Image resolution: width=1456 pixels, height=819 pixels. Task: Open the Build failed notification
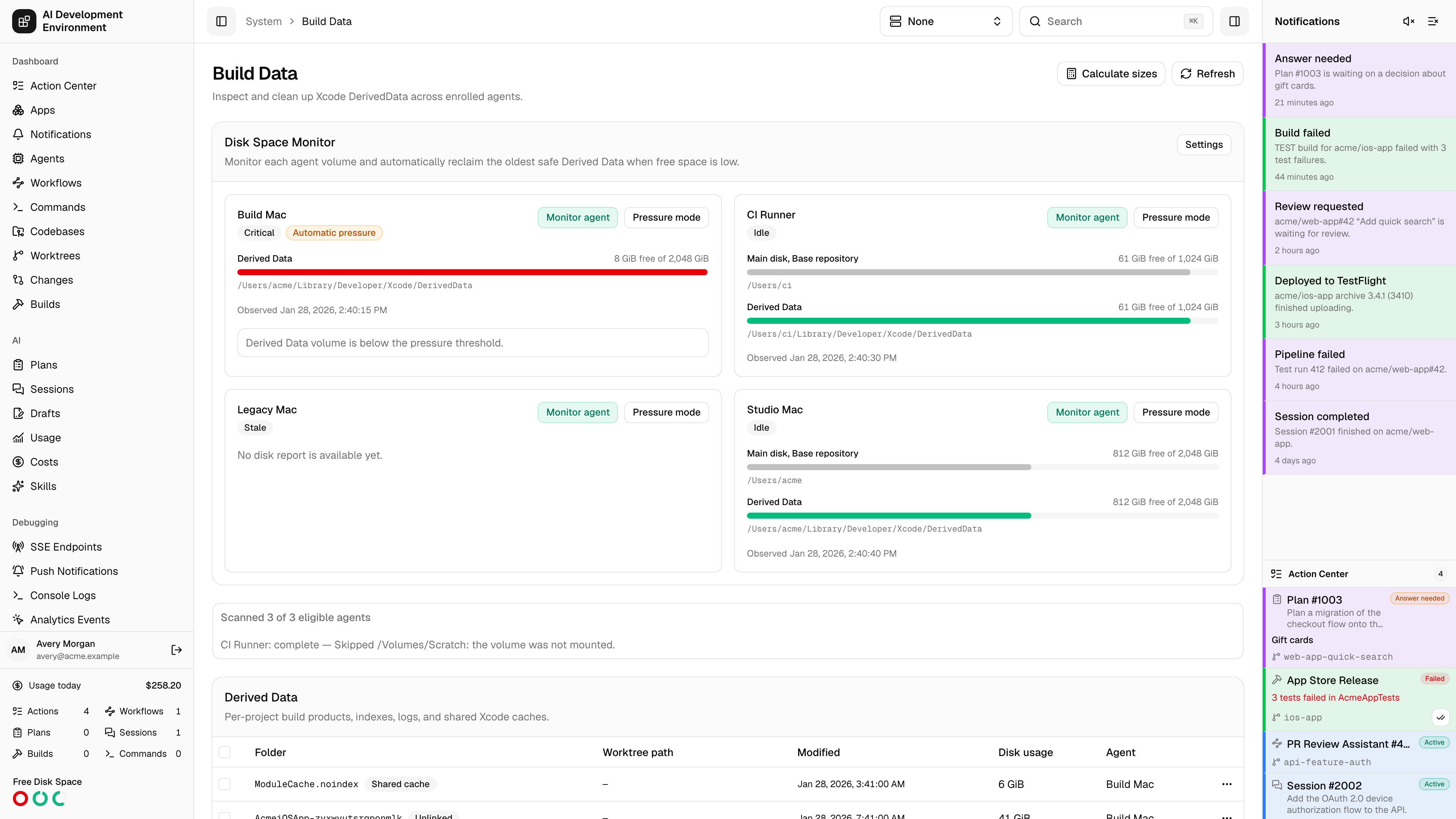pos(1359,154)
